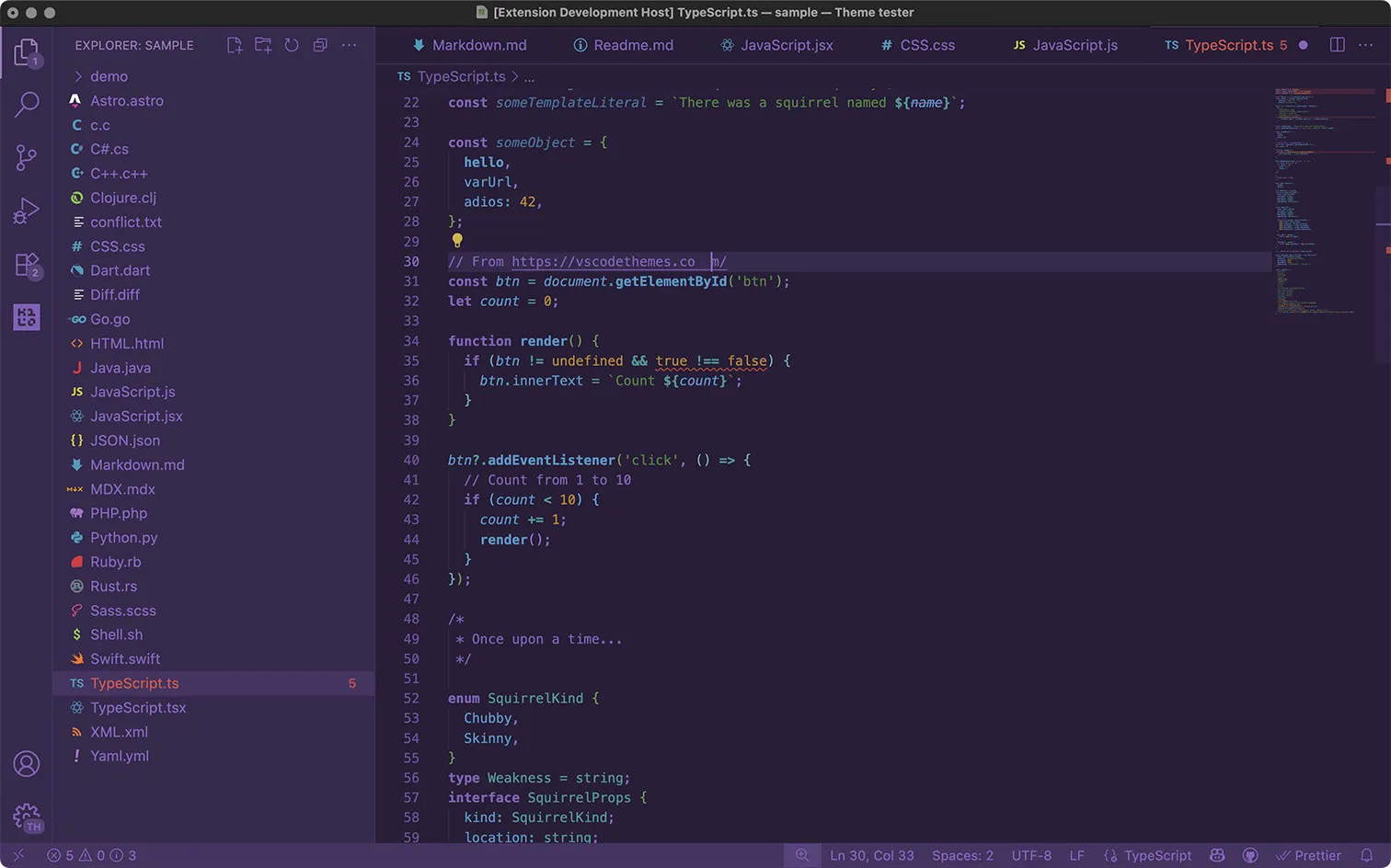Screen dimensions: 1391x868
Task: Click the lightbulb code action on line 29
Action: (457, 241)
